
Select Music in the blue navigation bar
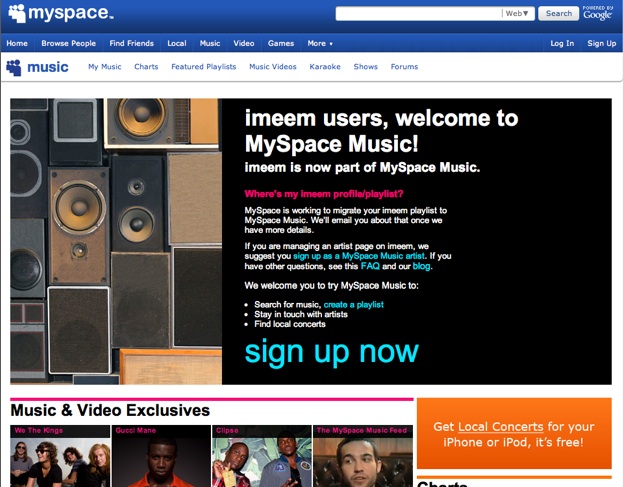pos(210,43)
